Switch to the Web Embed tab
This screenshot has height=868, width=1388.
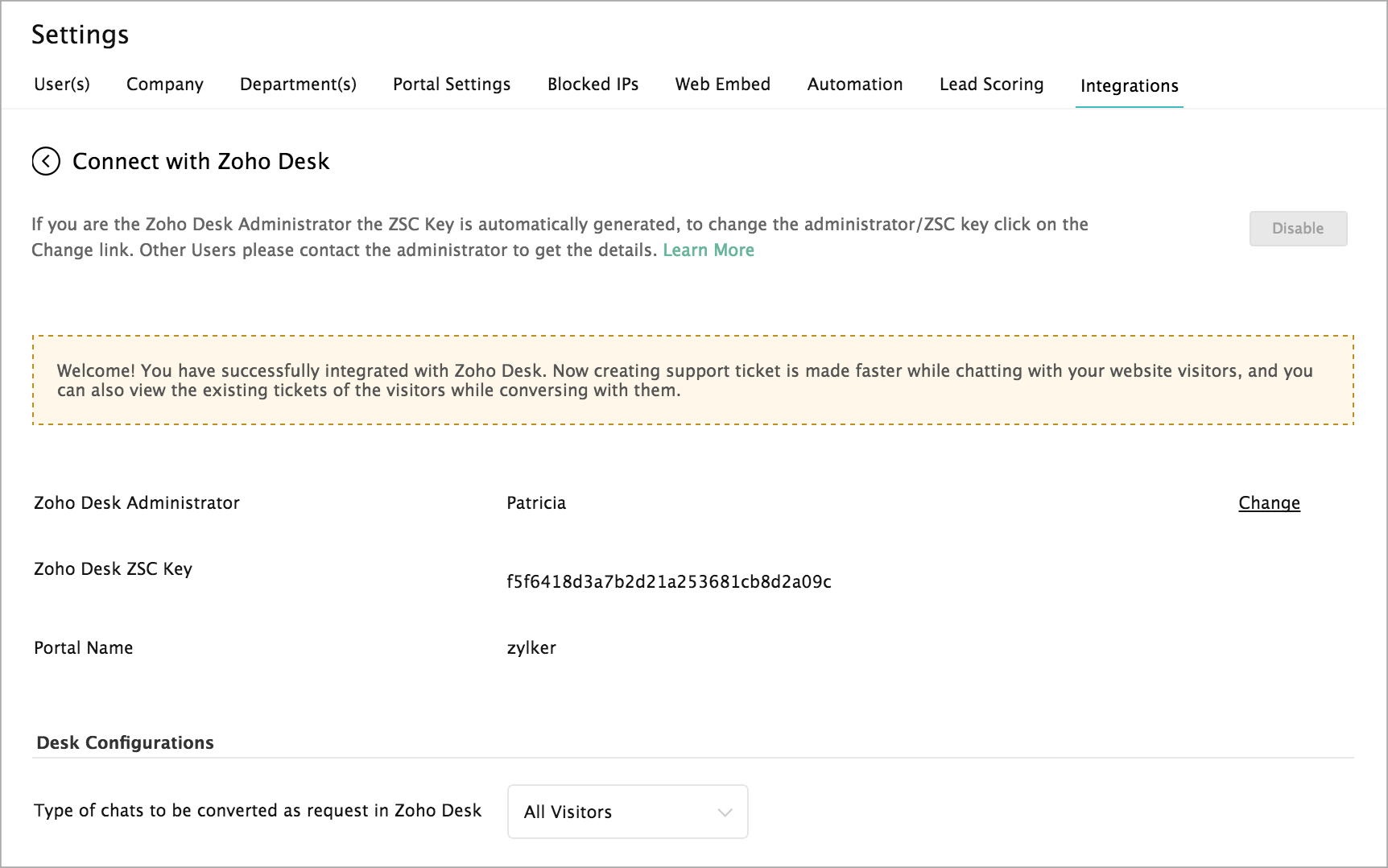722,85
